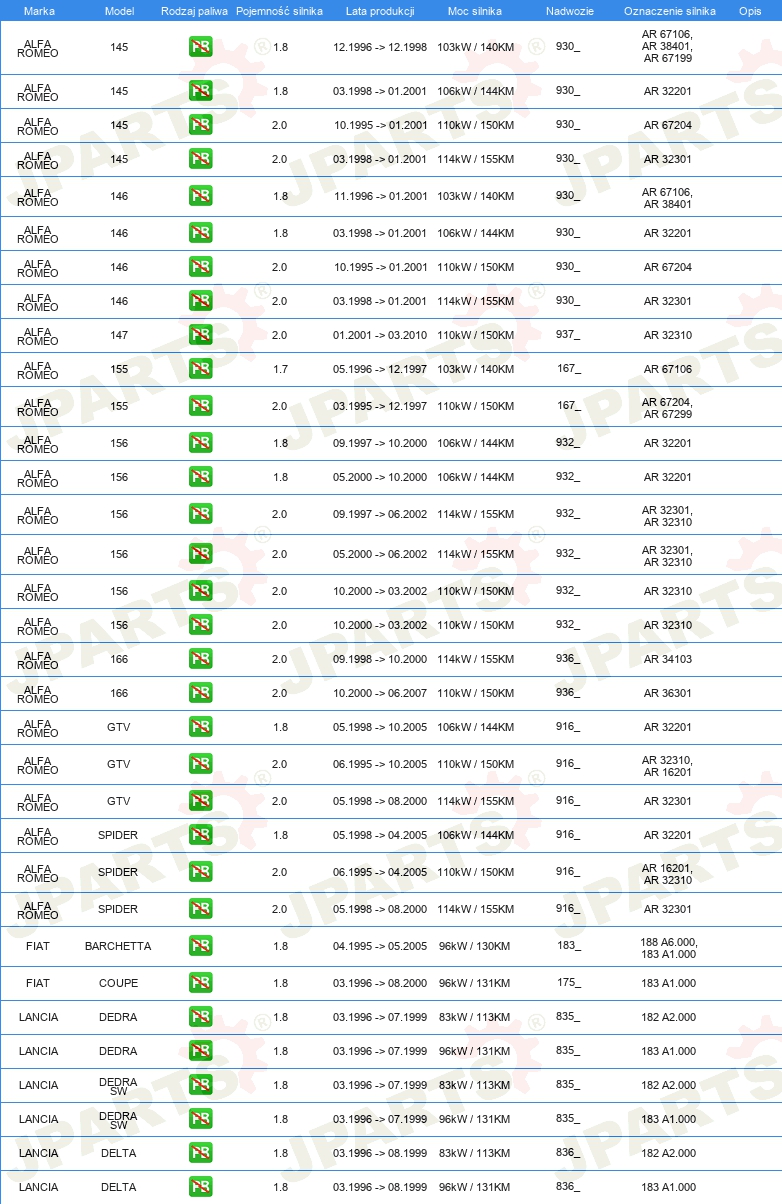Click the fuel icon for the Alfa Romeo 145 1.8 144KM row
This screenshot has width=782, height=1204.
tap(201, 91)
